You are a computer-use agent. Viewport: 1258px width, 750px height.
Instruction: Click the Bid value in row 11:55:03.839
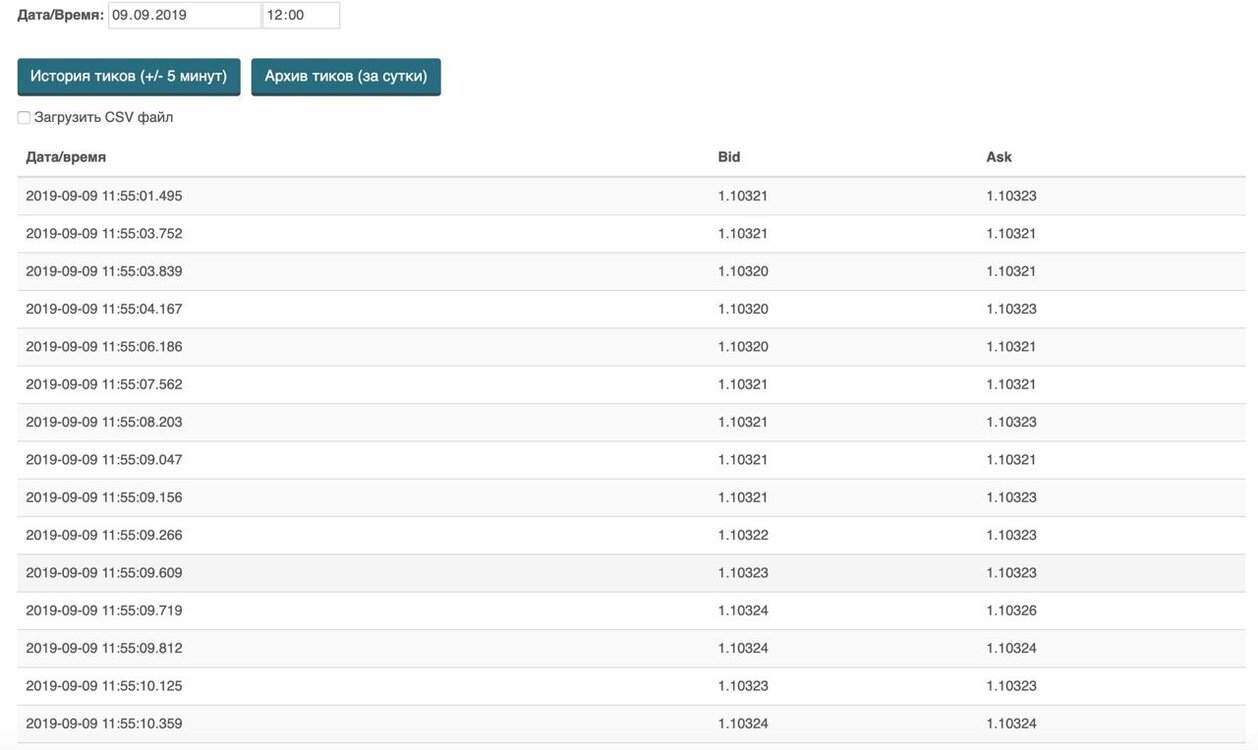tap(743, 271)
